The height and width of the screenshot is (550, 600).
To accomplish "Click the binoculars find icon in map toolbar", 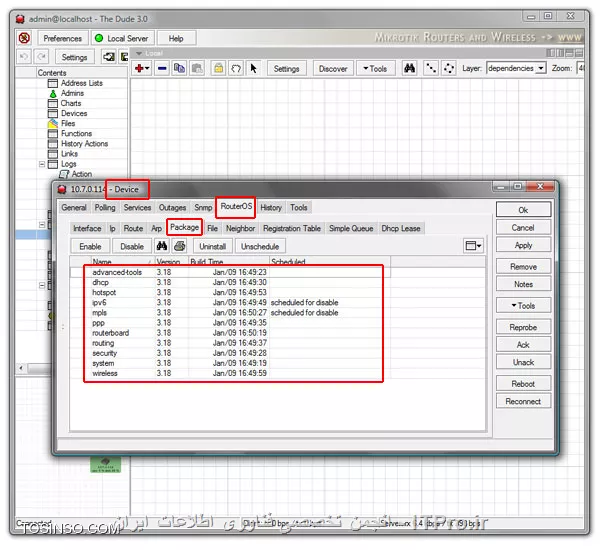I will (x=409, y=69).
